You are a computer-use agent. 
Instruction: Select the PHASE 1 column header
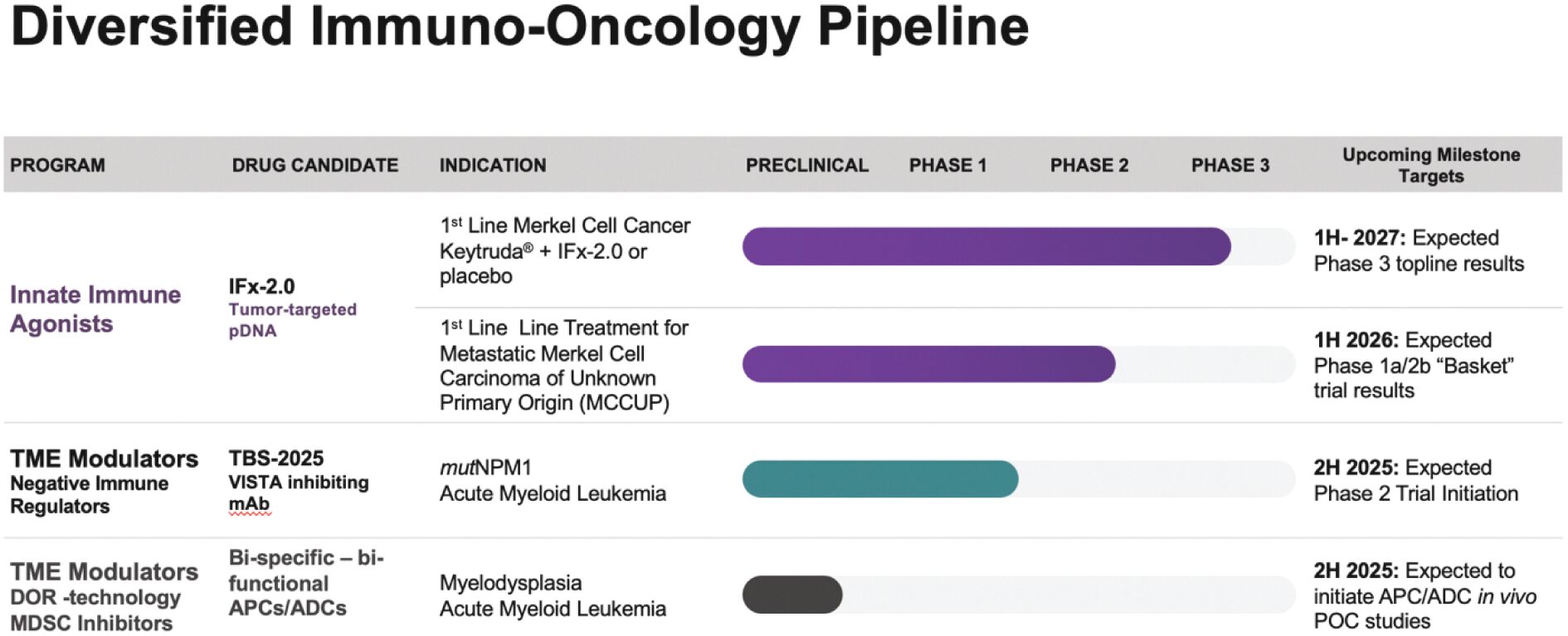(947, 165)
